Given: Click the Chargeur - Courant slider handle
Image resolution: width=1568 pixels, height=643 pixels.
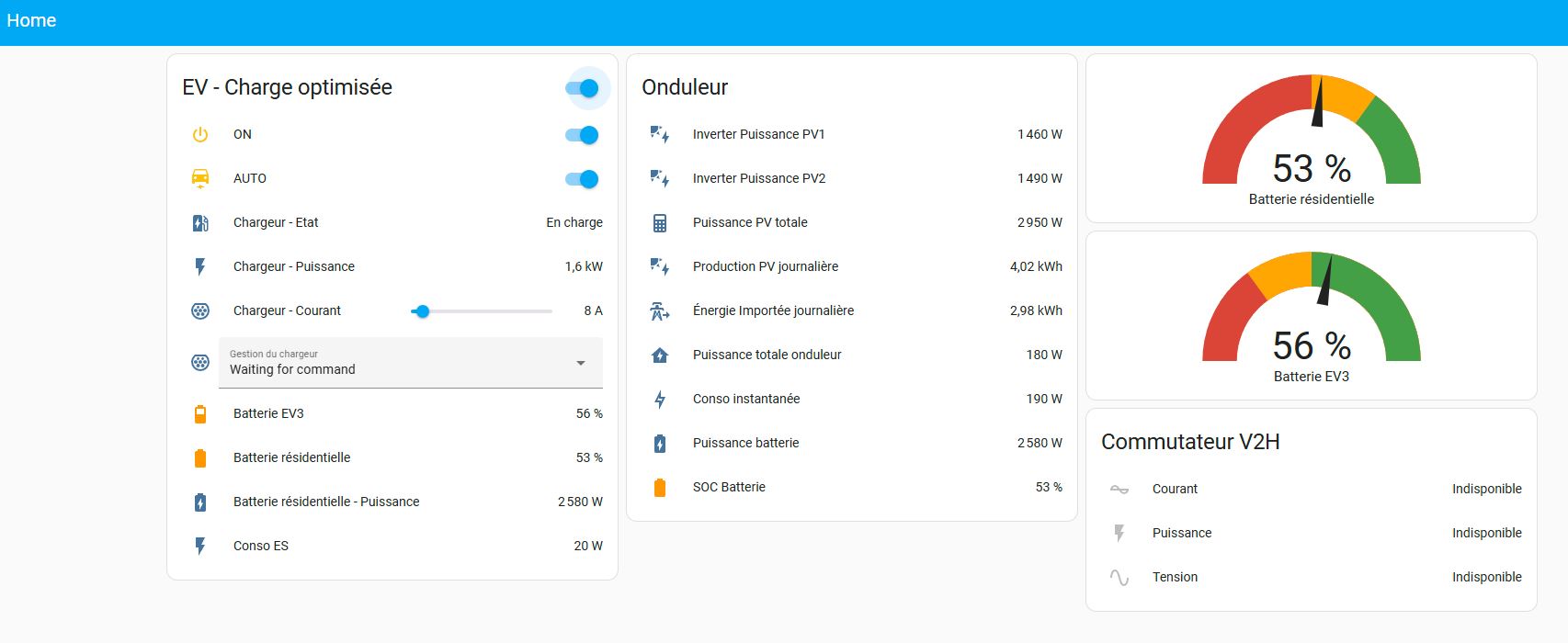Looking at the screenshot, I should tap(422, 311).
